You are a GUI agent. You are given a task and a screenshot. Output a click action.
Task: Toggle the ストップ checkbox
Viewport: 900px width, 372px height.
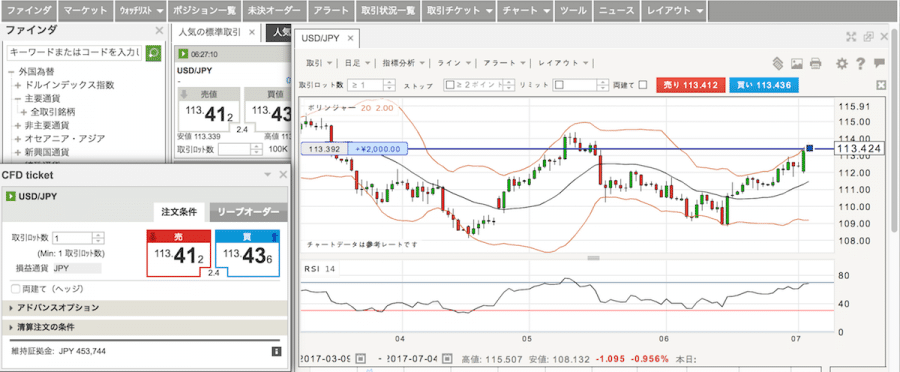[450, 85]
